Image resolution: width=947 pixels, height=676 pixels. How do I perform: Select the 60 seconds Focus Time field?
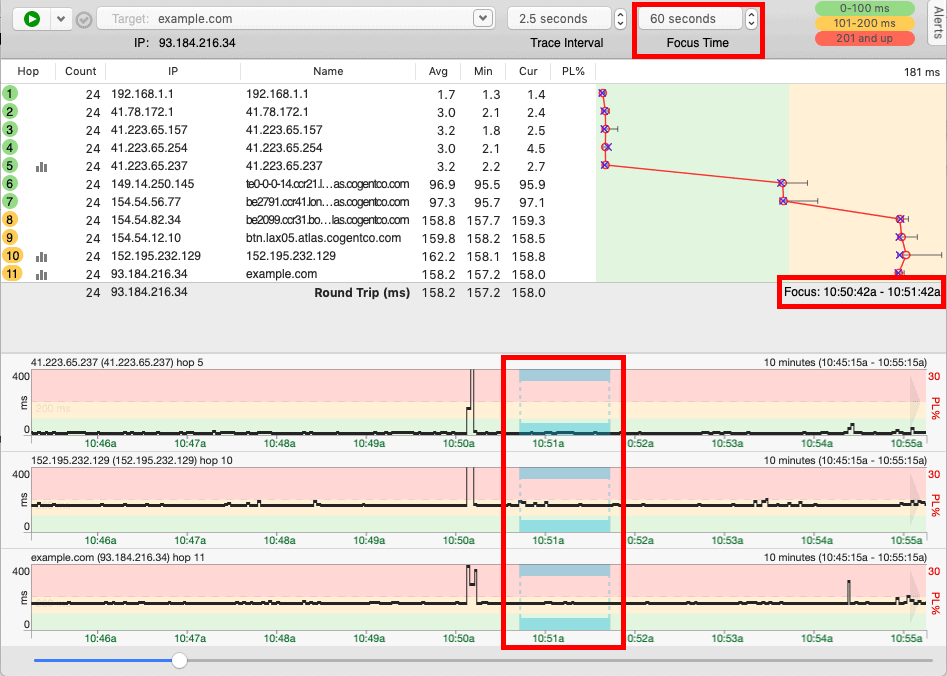coord(690,19)
